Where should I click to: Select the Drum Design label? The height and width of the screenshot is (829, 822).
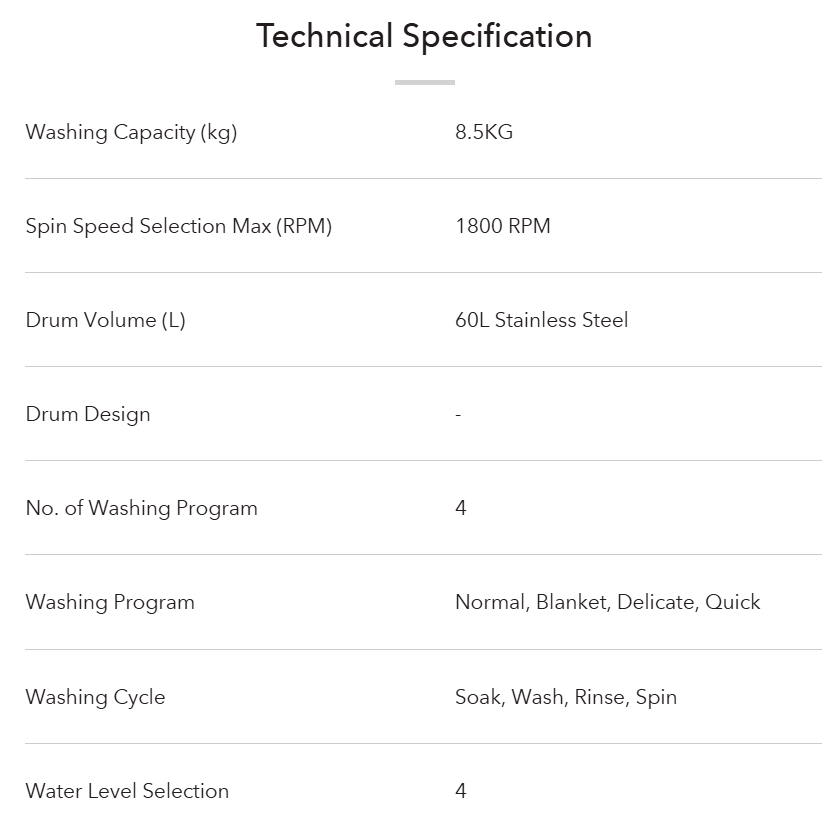point(88,414)
